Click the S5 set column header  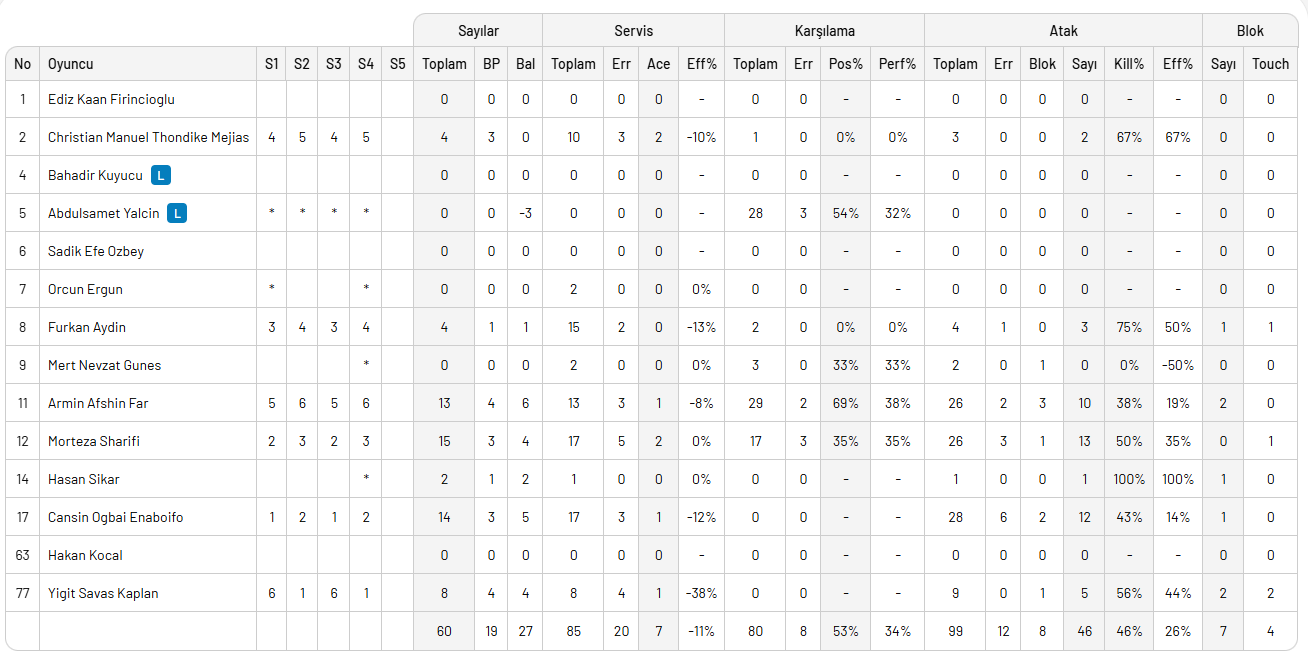(397, 64)
